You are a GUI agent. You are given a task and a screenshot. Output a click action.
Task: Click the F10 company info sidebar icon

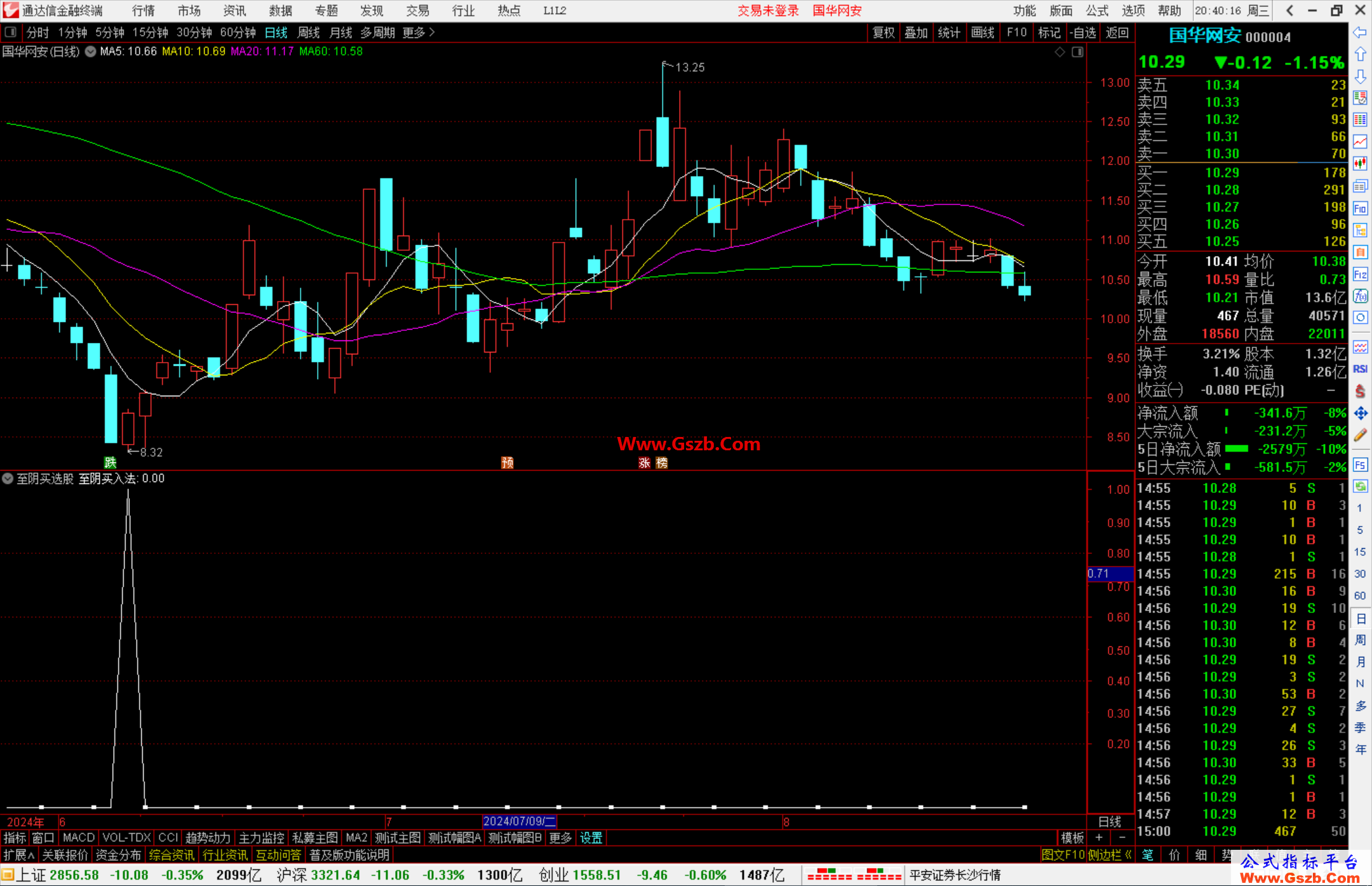click(x=1360, y=208)
